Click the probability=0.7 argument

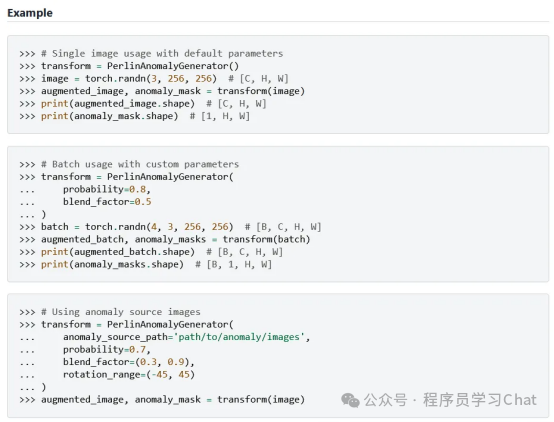point(107,350)
